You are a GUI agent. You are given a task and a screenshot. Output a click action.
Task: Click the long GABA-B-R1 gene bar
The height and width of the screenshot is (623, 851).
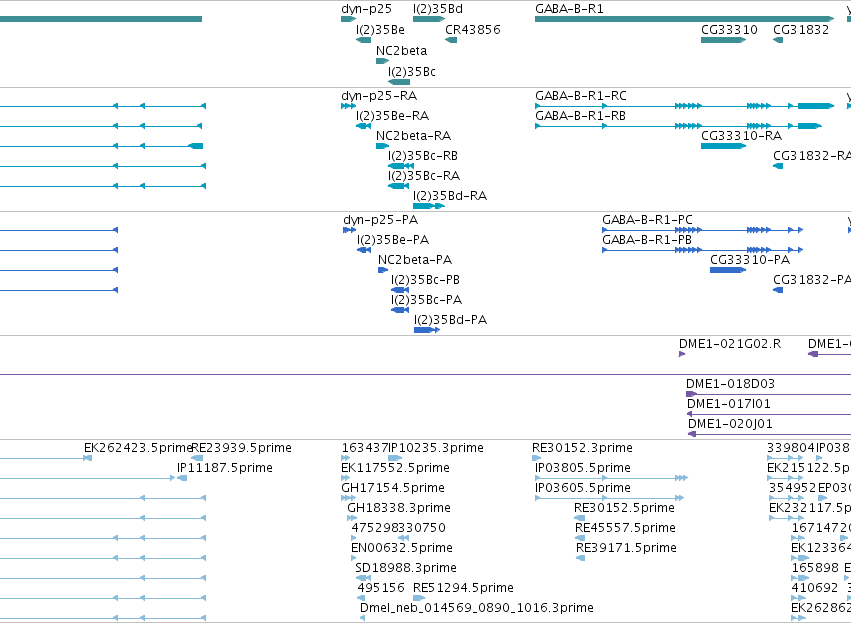684,19
